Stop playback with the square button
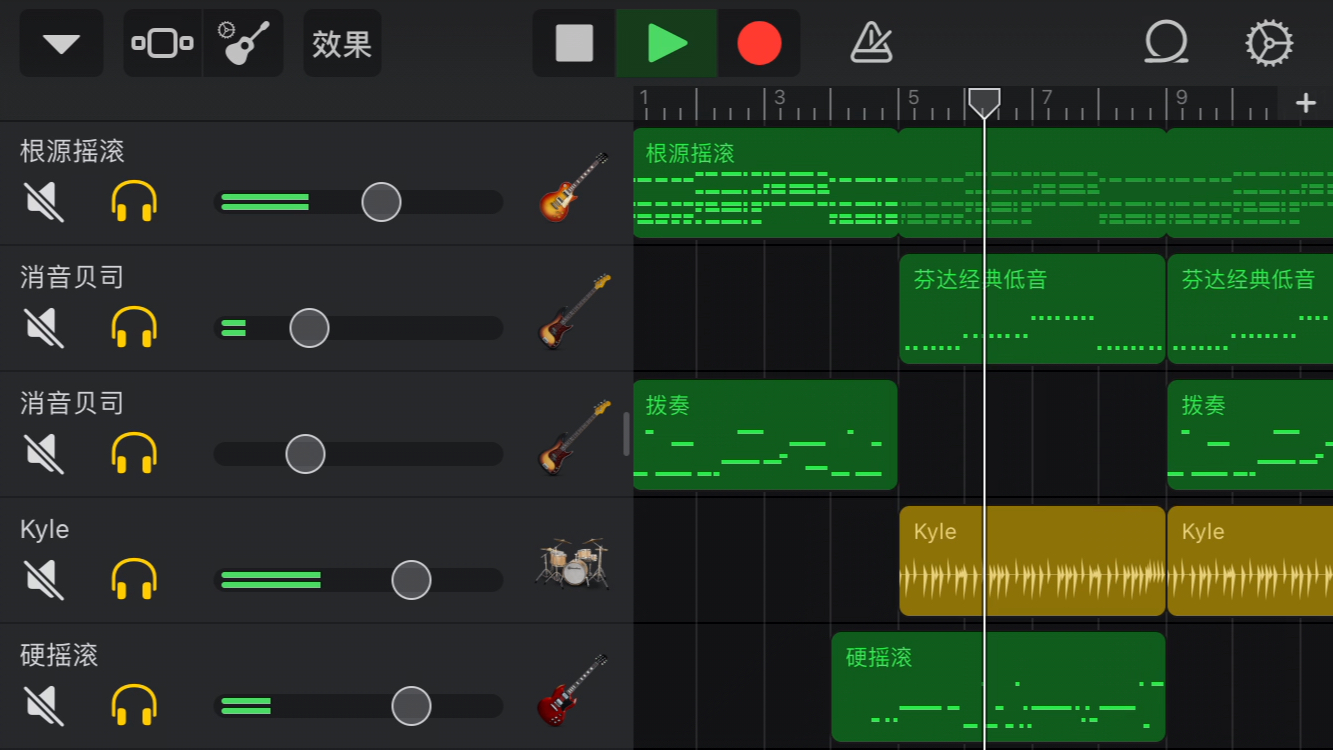Viewport: 1333px width, 750px height. click(574, 43)
